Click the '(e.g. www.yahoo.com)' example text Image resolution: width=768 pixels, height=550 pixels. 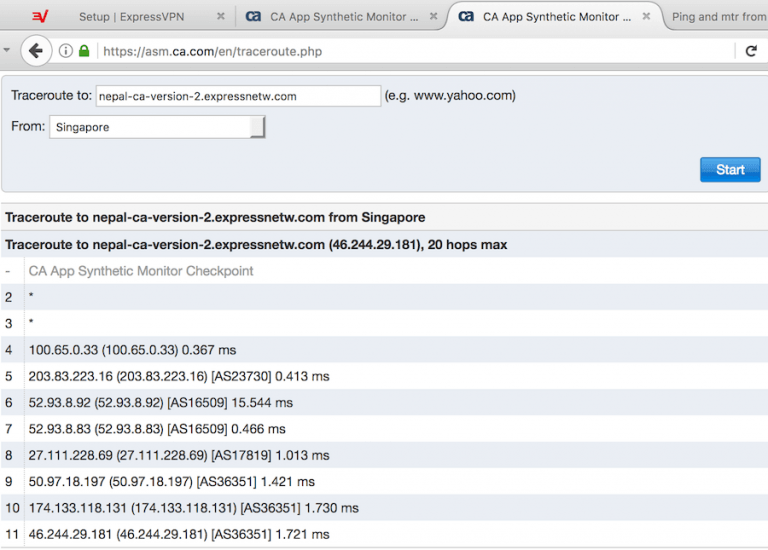450,96
